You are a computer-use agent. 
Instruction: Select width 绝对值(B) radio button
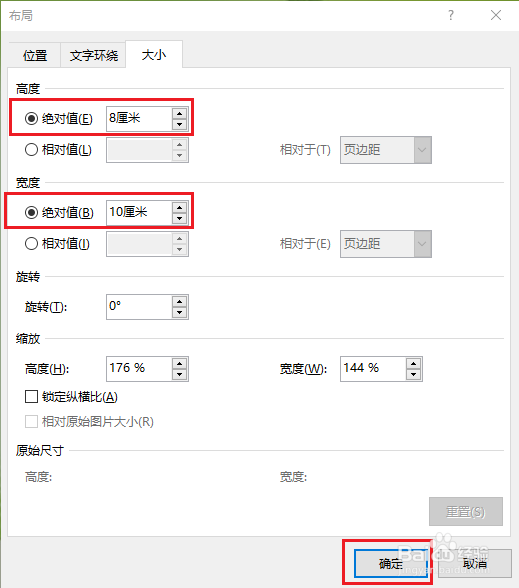(x=31, y=213)
